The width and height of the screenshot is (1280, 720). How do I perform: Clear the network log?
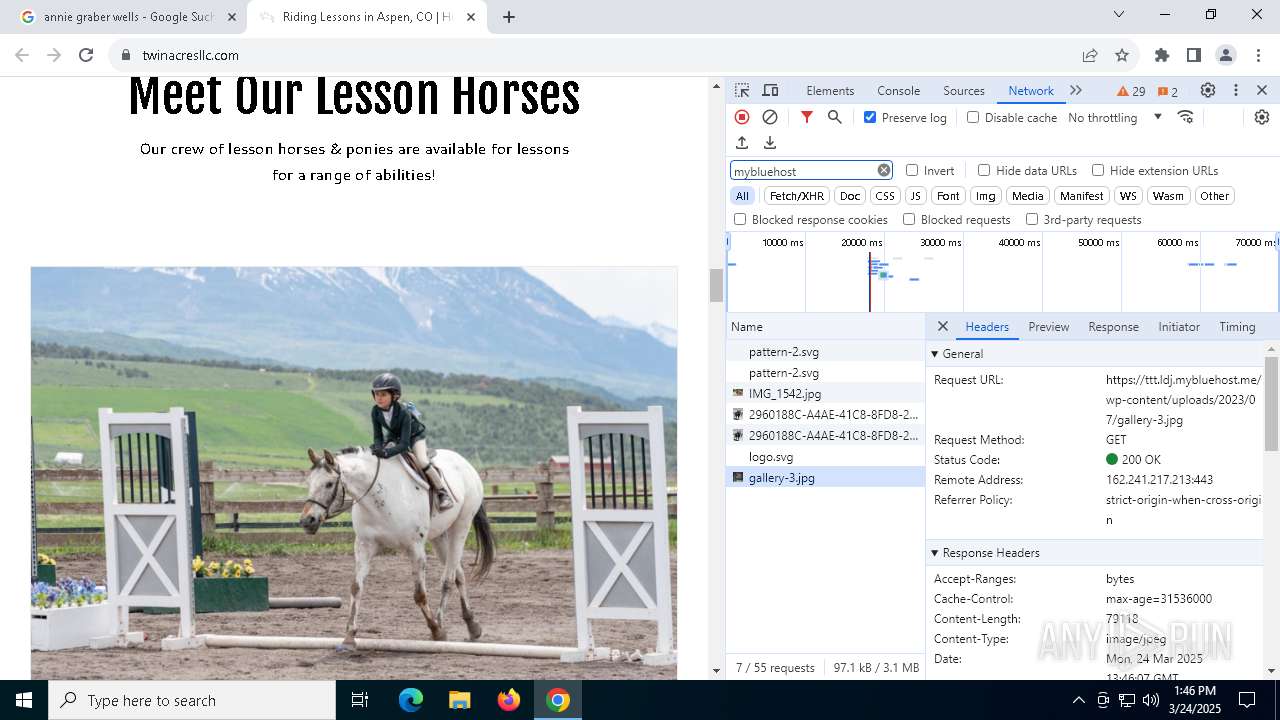tap(770, 117)
